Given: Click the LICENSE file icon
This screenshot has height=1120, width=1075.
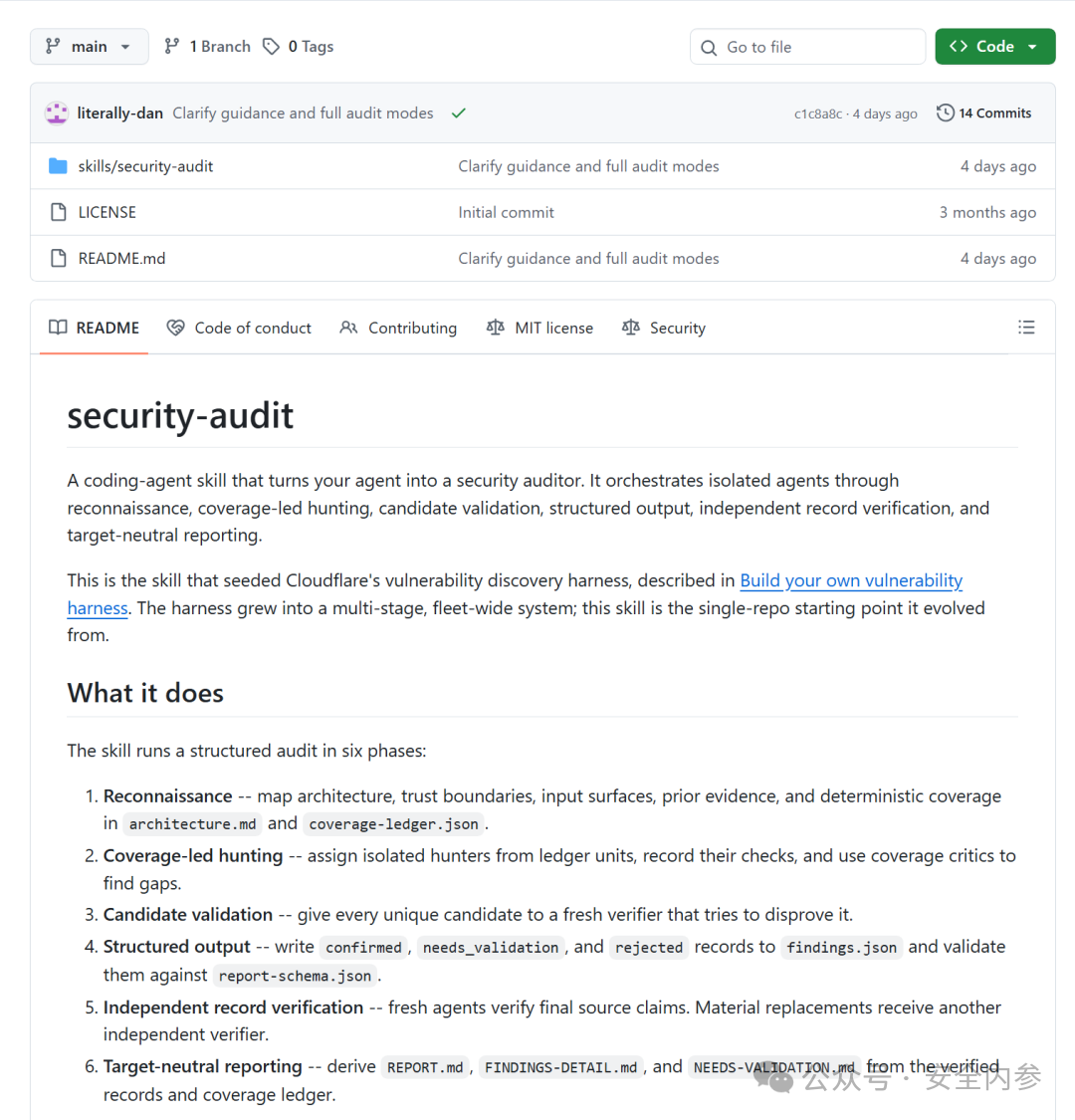Looking at the screenshot, I should click(x=59, y=212).
